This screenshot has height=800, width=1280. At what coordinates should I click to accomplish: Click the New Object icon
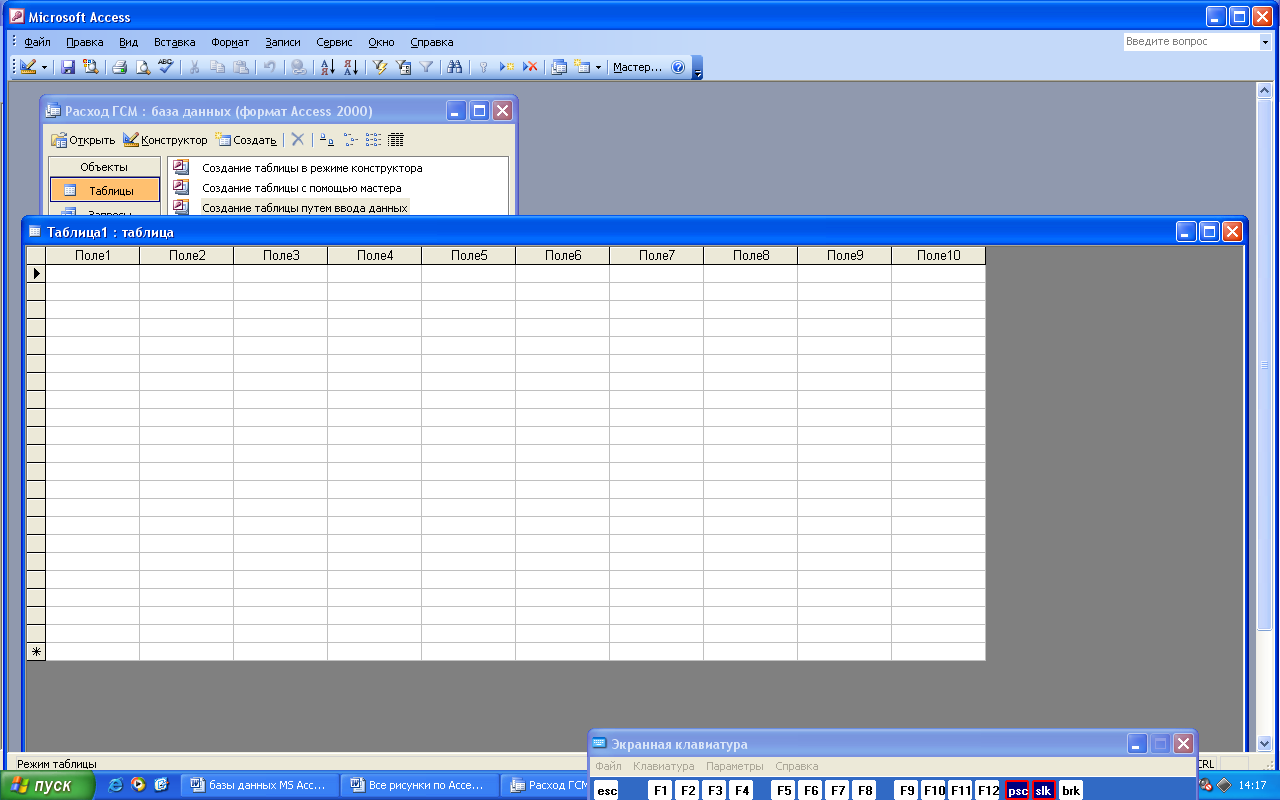[x=582, y=67]
